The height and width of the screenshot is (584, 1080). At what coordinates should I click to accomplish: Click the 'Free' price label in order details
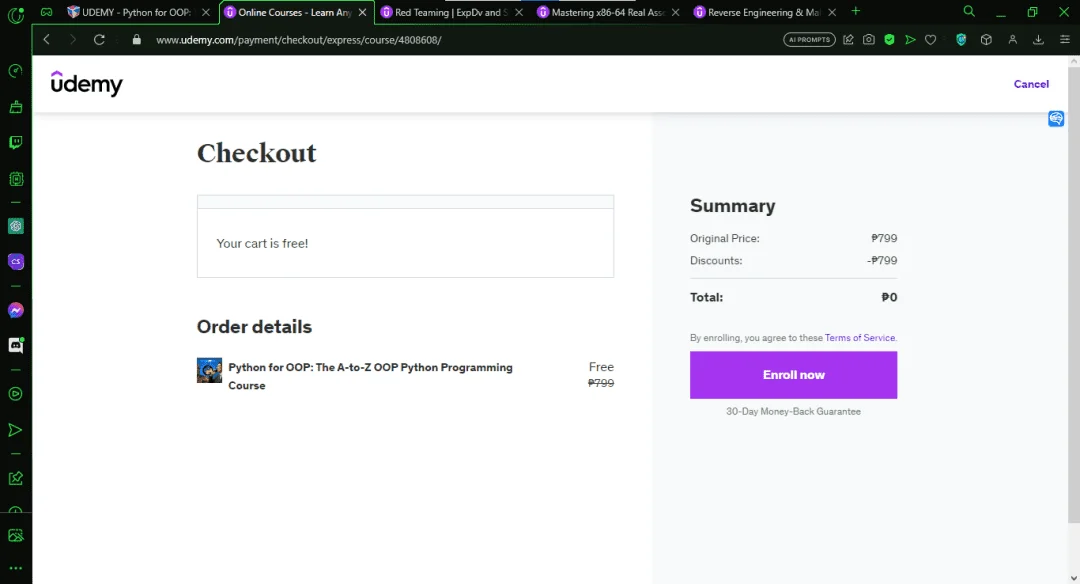tap(601, 367)
